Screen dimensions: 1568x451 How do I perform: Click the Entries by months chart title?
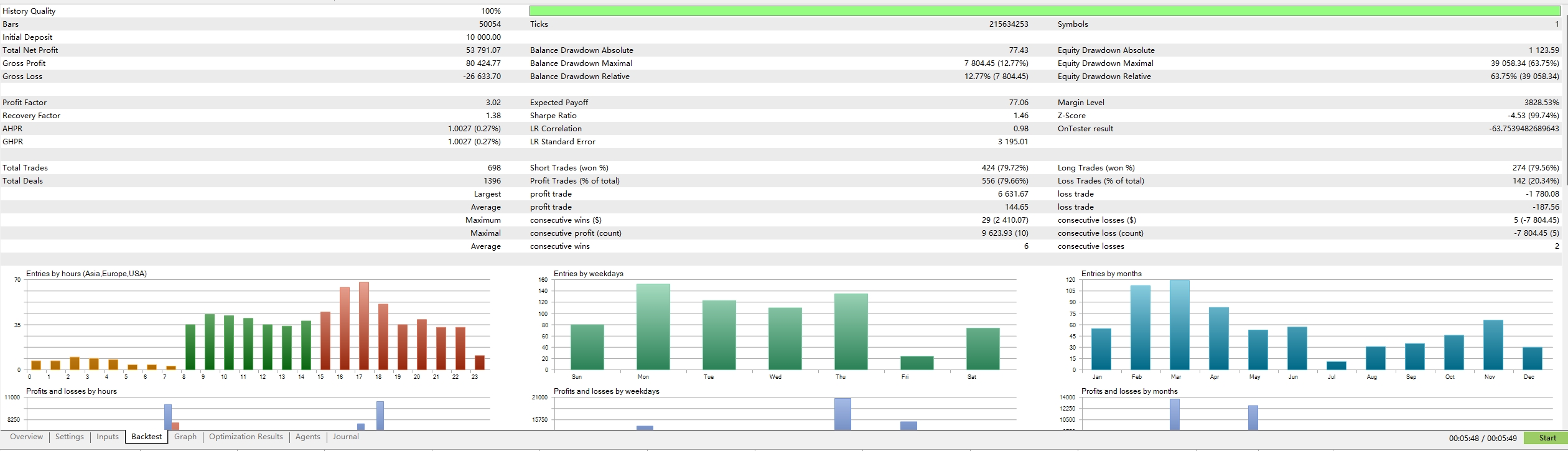point(1111,274)
